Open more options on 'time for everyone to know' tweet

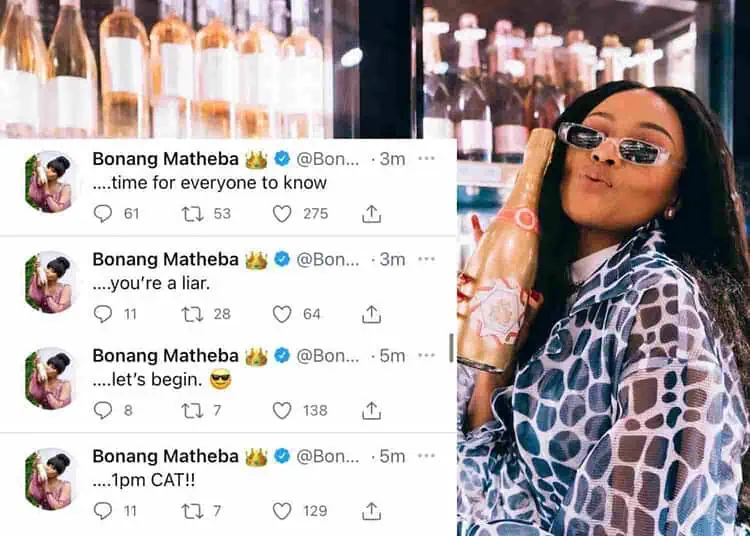pyautogui.click(x=426, y=158)
